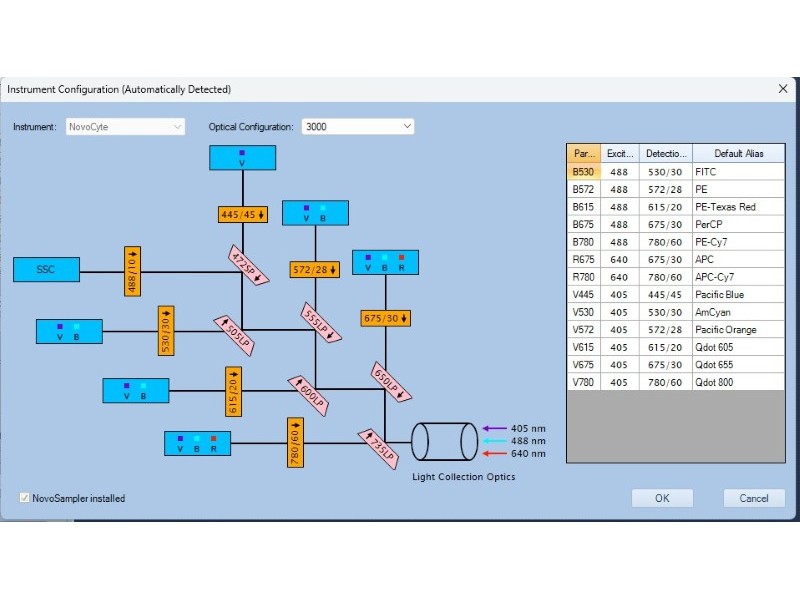Click the 572/28 bandpass filter
Image resolution: width=800 pixels, height=600 pixels.
coord(315,269)
